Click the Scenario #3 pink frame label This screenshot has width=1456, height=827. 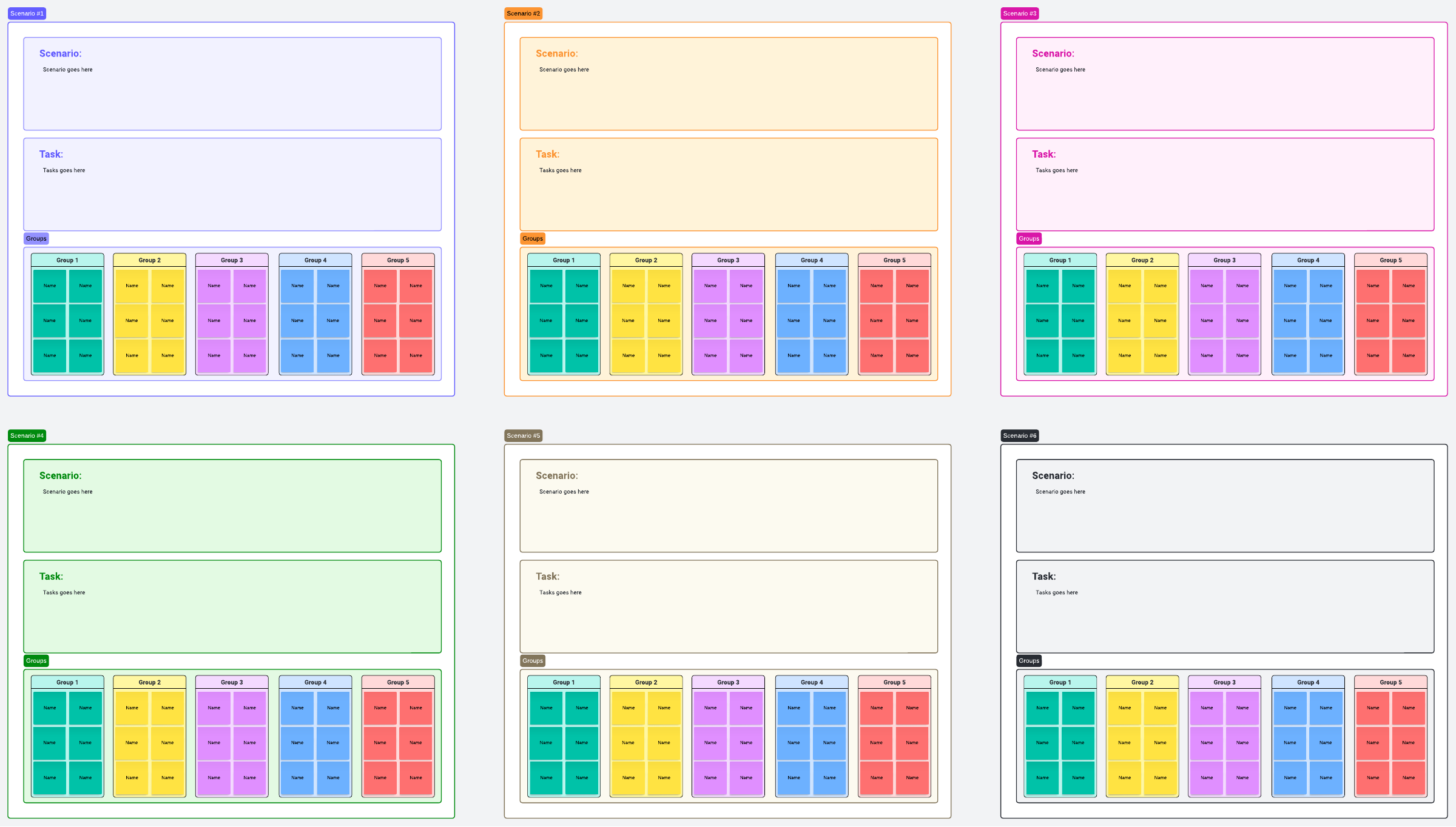click(x=1019, y=13)
